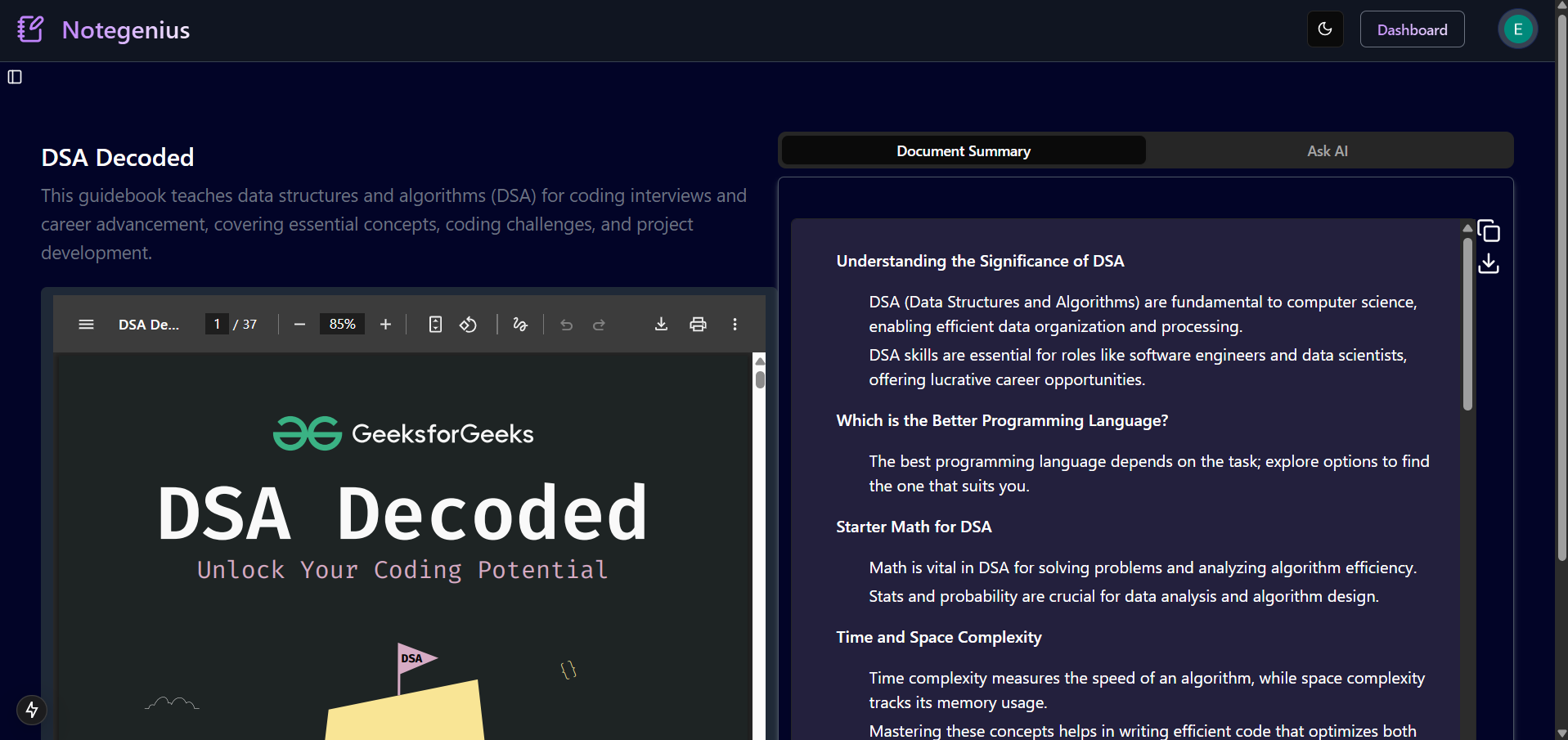Switch to the Ask AI tab
The height and width of the screenshot is (740, 1568).
pos(1327,150)
